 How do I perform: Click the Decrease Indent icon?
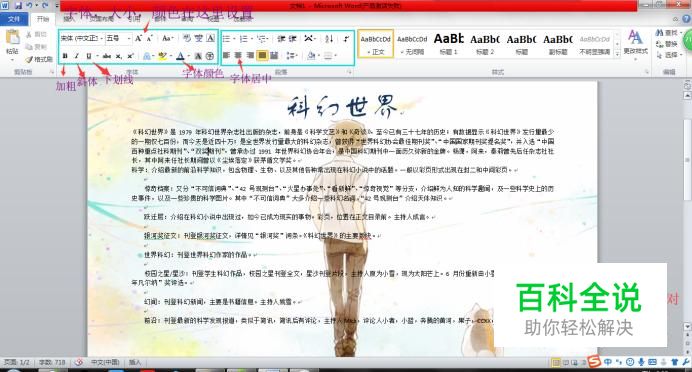pyautogui.click(x=281, y=39)
